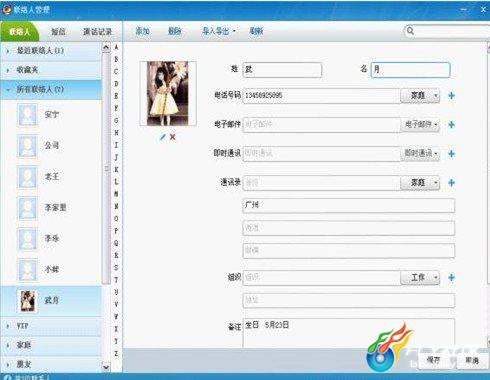Open organization type 工作 dropdown
Image resolution: width=490 pixels, height=380 pixels.
[420, 277]
